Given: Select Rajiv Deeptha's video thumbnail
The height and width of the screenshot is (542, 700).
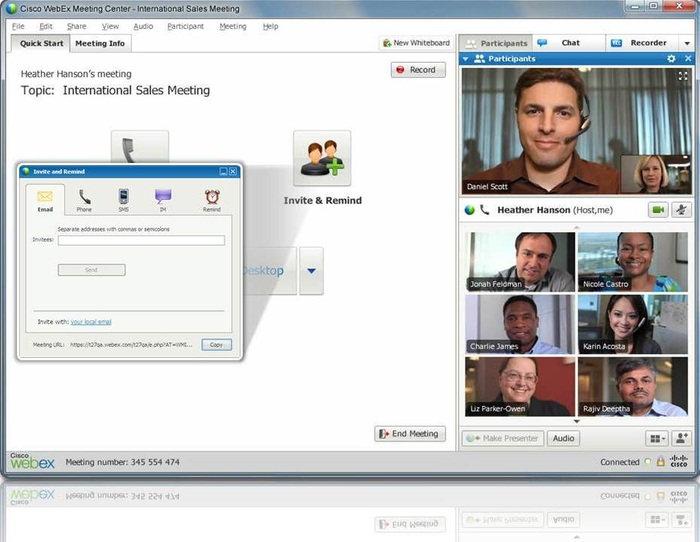Looking at the screenshot, I should point(633,387).
